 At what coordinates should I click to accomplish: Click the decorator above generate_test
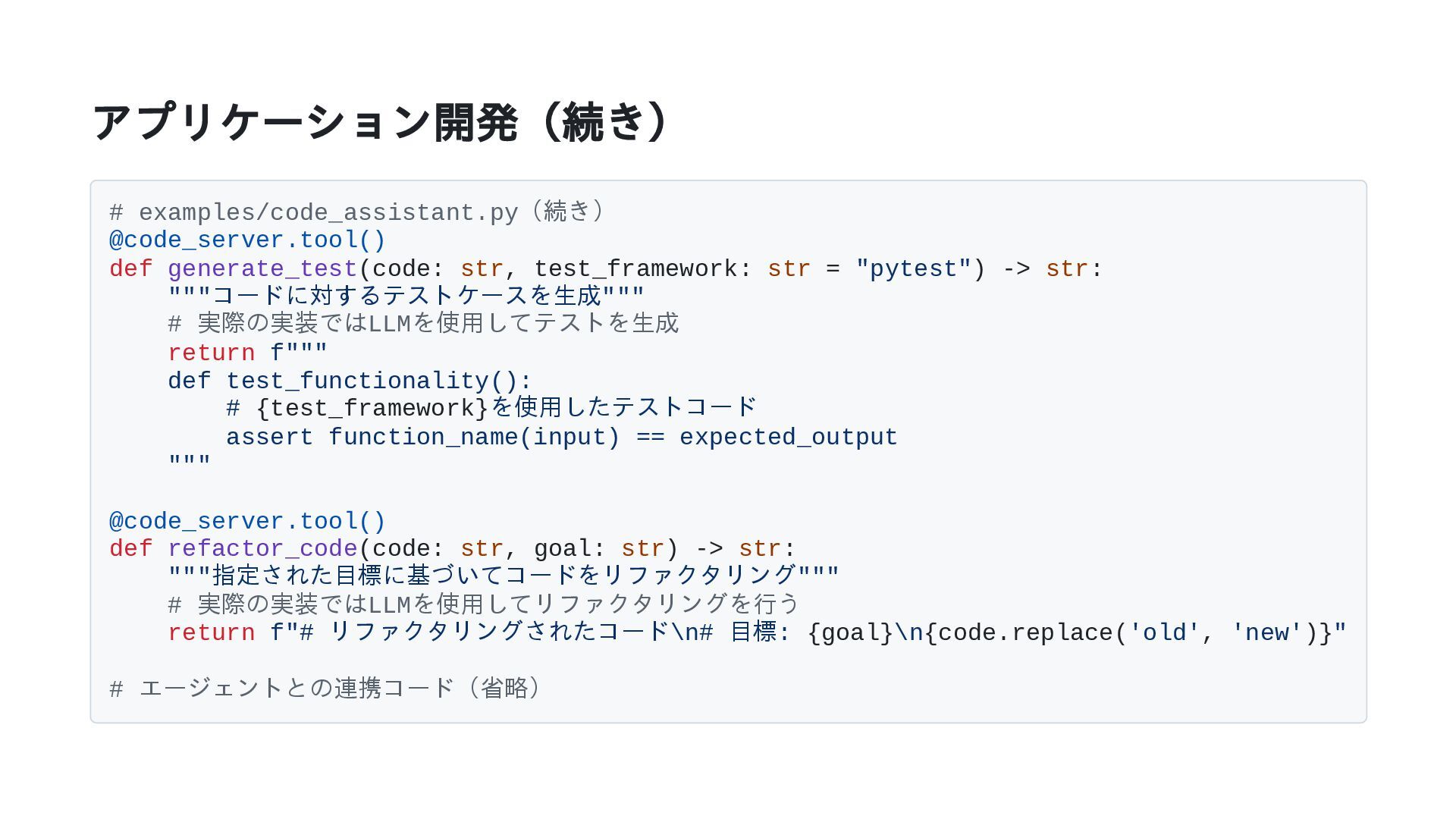pyautogui.click(x=247, y=240)
